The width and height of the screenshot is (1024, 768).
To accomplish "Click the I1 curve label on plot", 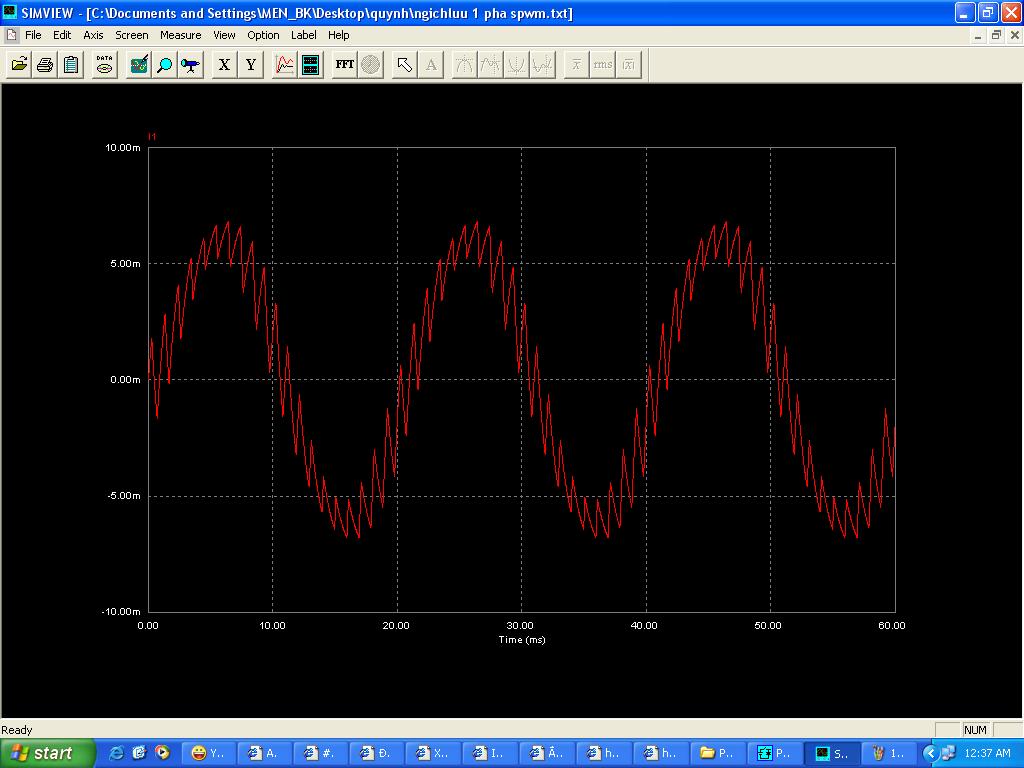I will (152, 136).
